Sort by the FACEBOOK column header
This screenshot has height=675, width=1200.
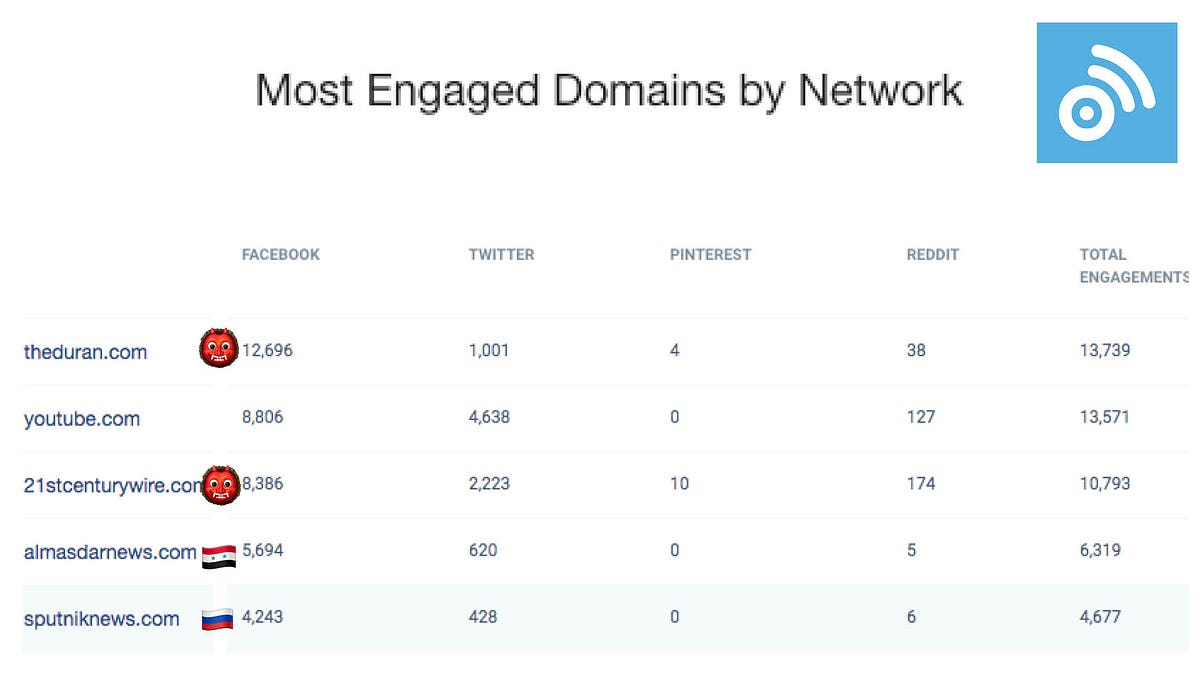[x=281, y=255]
